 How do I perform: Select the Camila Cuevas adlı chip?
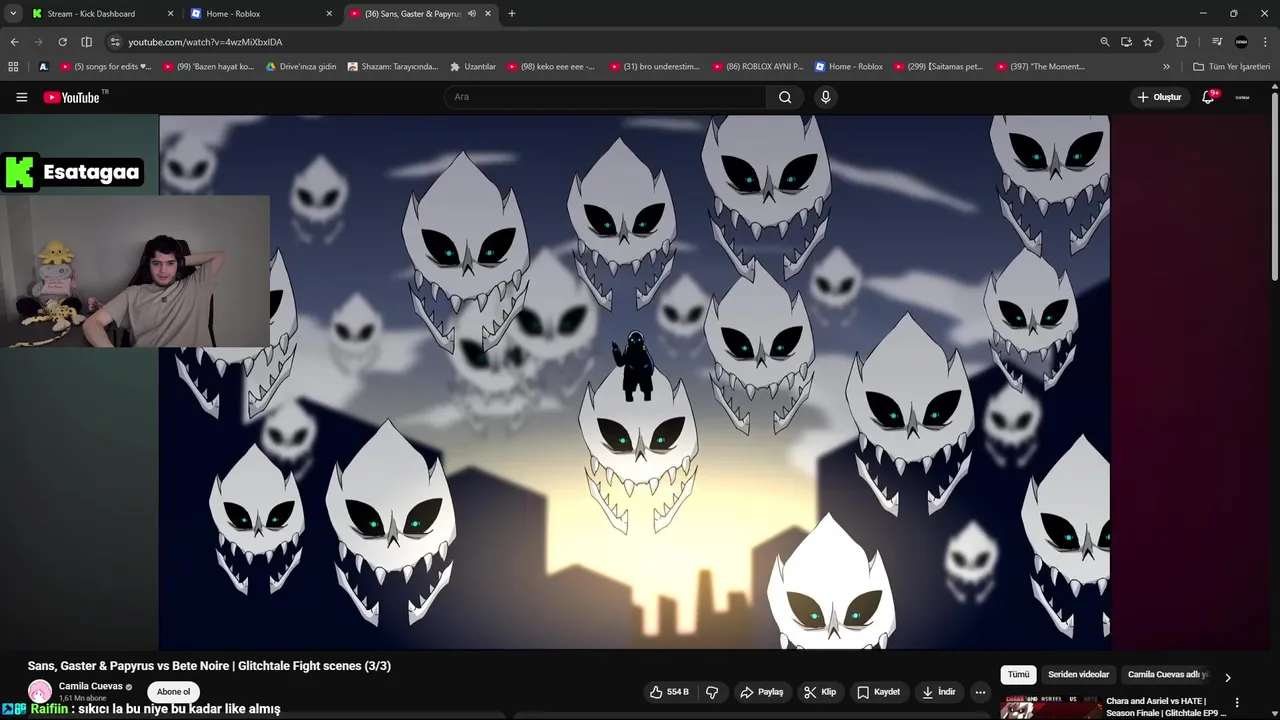point(1168,675)
